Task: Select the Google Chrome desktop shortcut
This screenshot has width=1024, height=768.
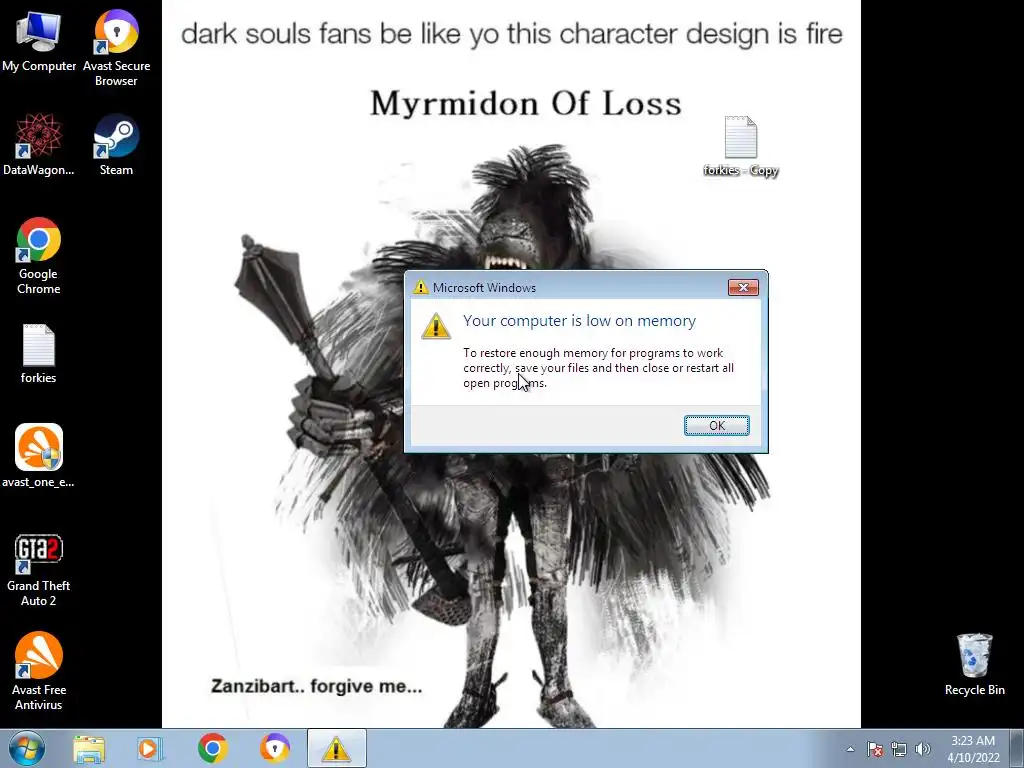Action: tap(39, 256)
